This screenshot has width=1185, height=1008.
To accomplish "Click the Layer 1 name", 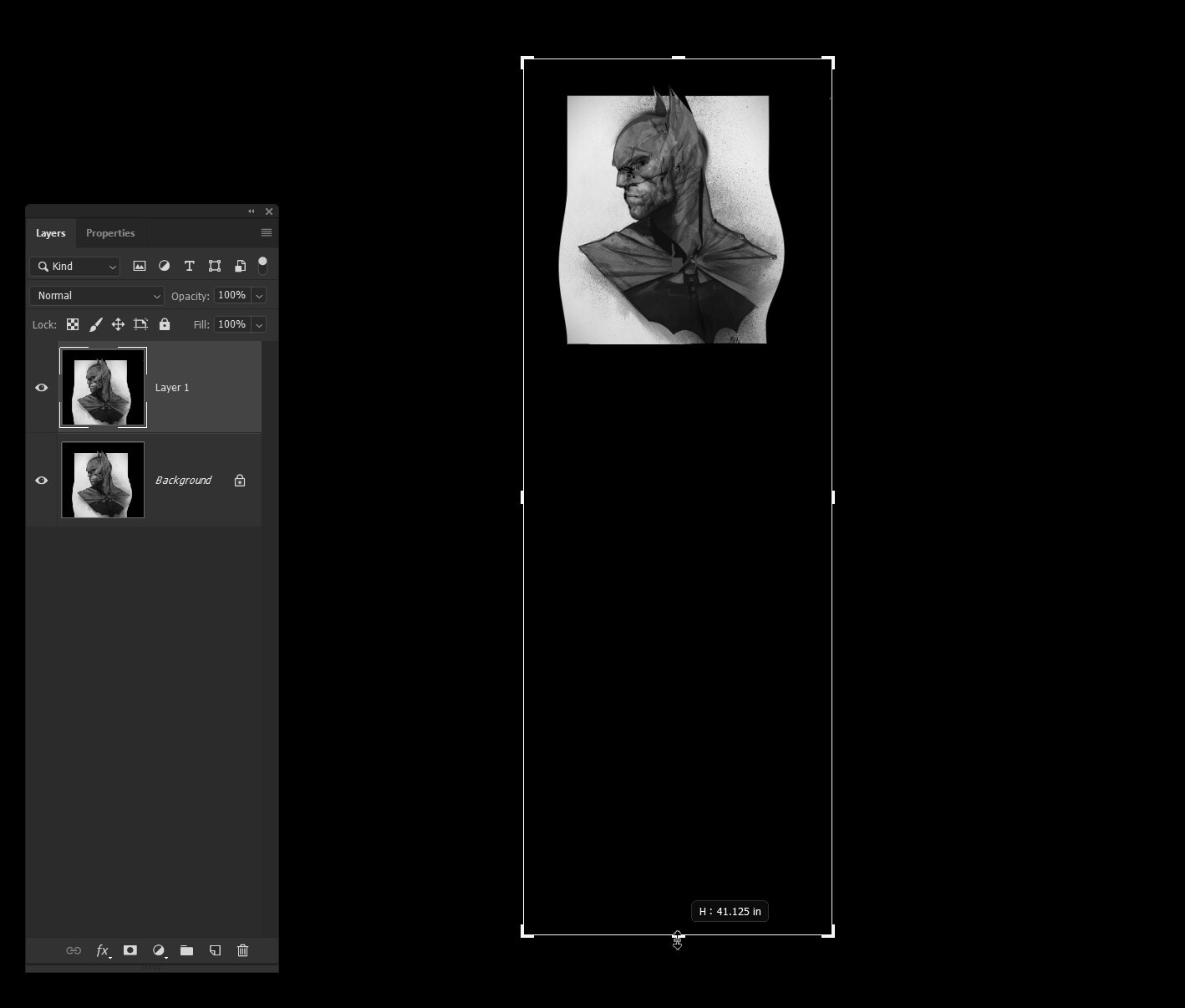I will (172, 388).
